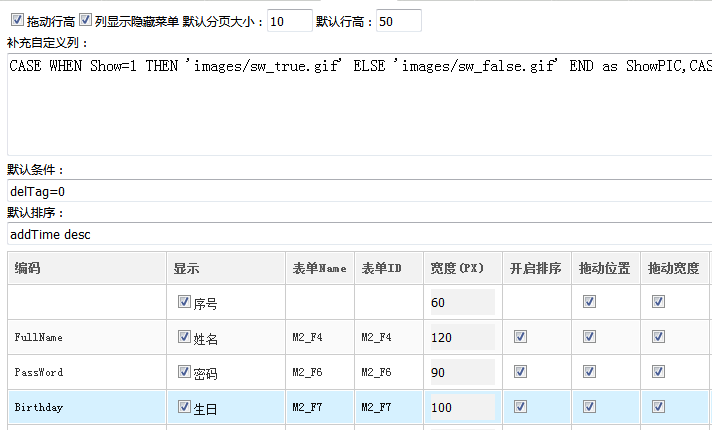Click the width field for Birthday row
The height and width of the screenshot is (430, 712).
pos(462,407)
